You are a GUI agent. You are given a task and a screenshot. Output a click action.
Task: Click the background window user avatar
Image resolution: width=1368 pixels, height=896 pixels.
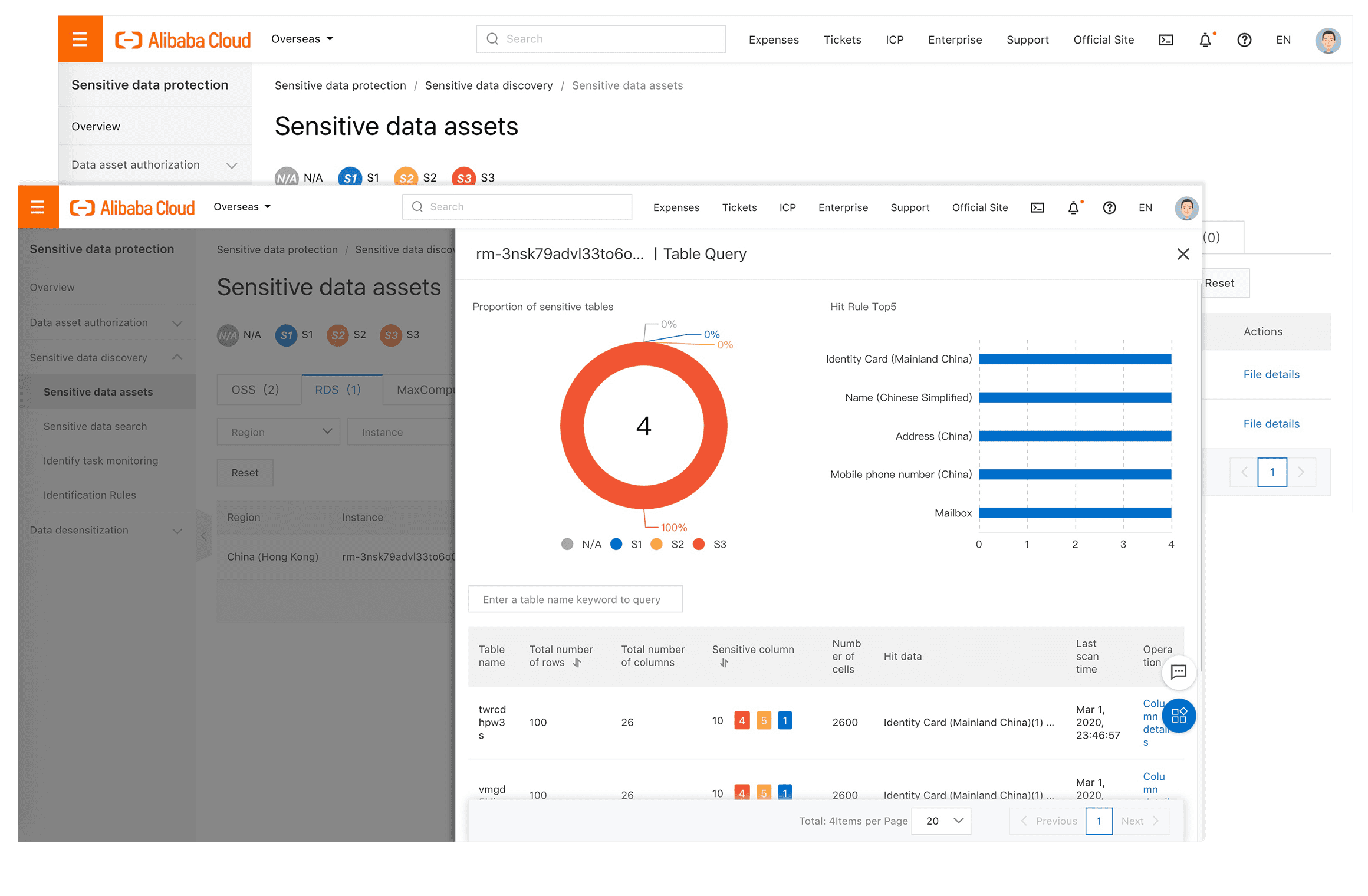click(x=1327, y=40)
